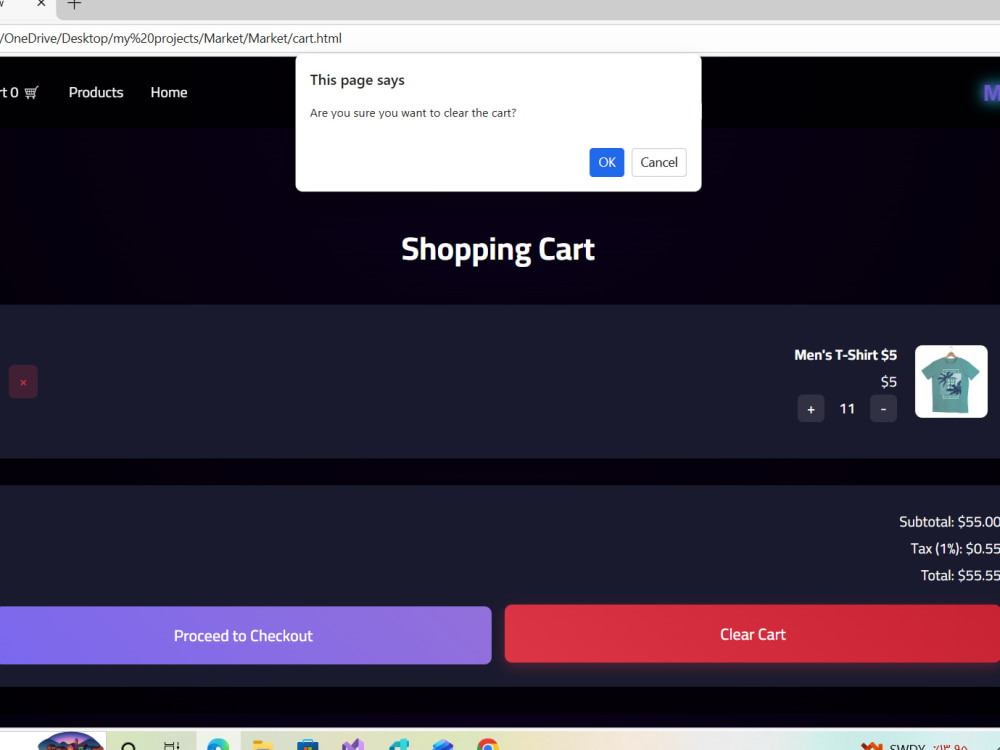This screenshot has height=750, width=1000.
Task: Select the quantity value 11
Action: coord(847,409)
